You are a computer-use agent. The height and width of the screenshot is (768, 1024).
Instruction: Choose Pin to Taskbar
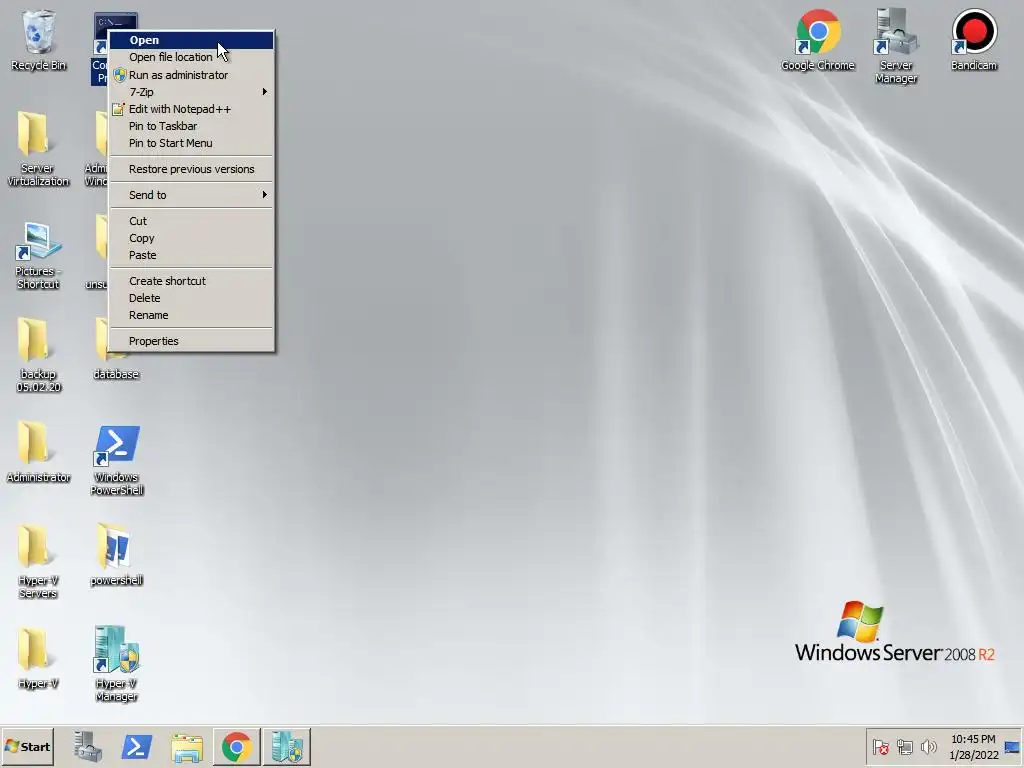coord(191,126)
